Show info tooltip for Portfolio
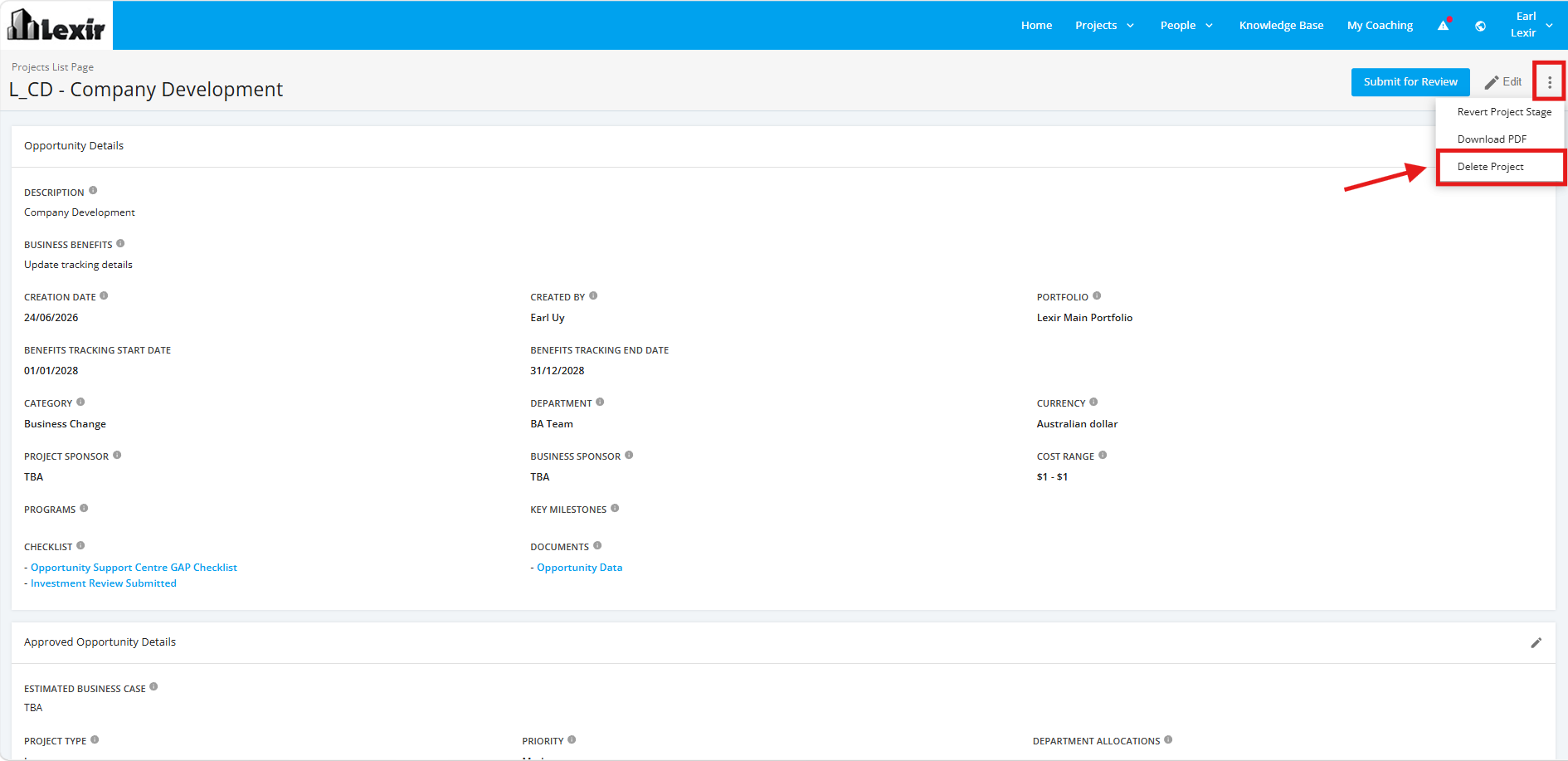The width and height of the screenshot is (1568, 761). click(x=1097, y=295)
